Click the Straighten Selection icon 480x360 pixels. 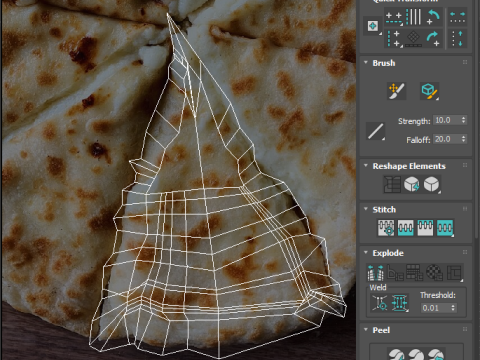click(392, 184)
